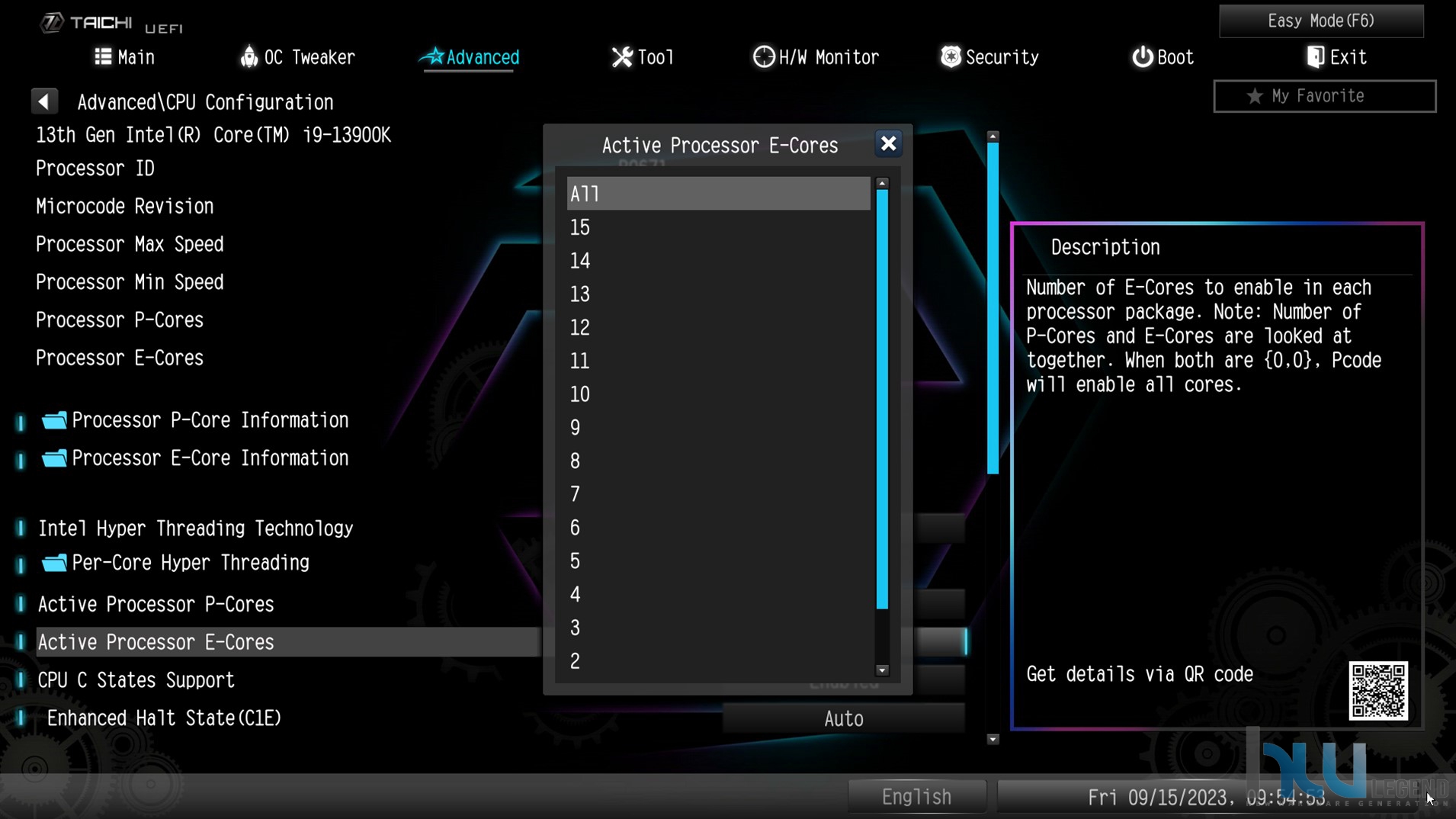Go to the H/W Monitor tab
Viewport: 1456px width, 819px height.
(816, 57)
